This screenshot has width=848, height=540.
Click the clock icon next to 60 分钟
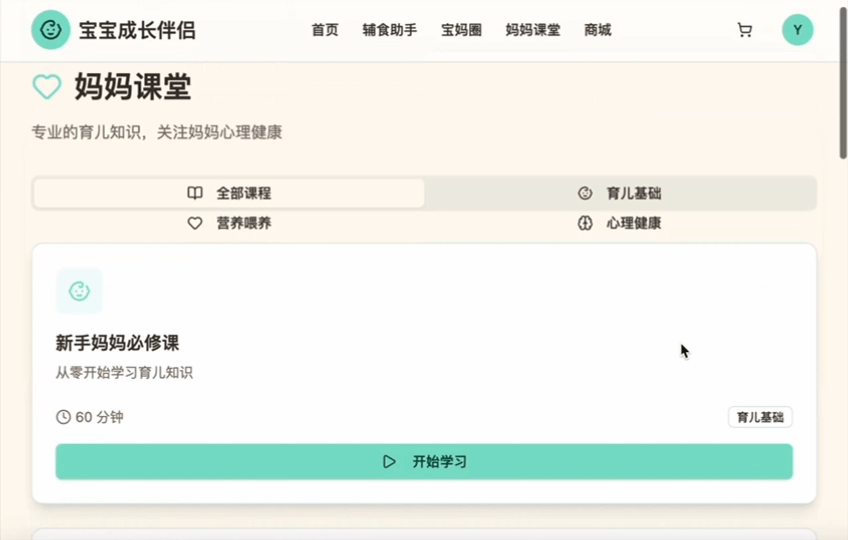pyautogui.click(x=63, y=417)
